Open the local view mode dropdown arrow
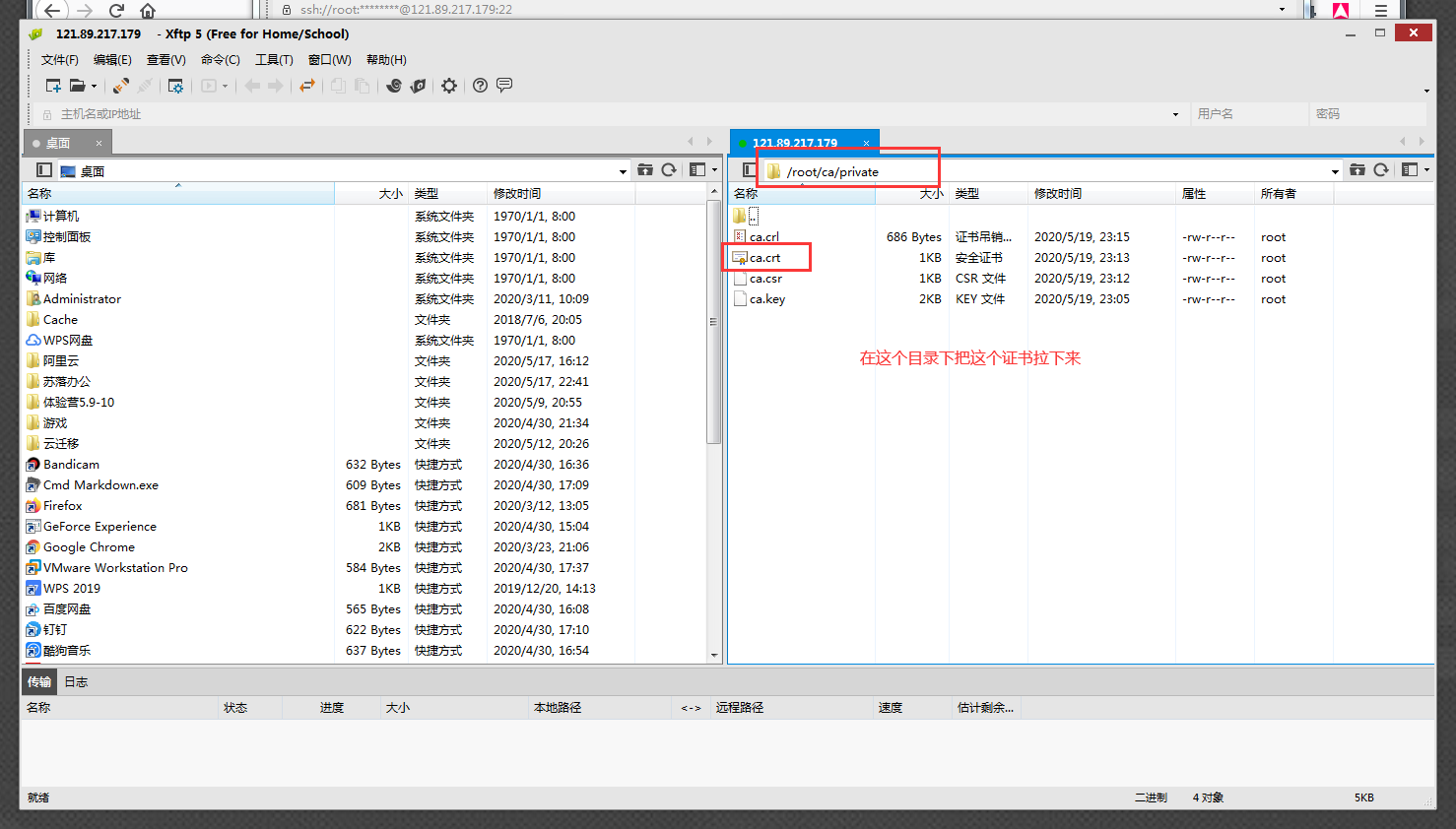The height and width of the screenshot is (829, 1456). tap(716, 168)
